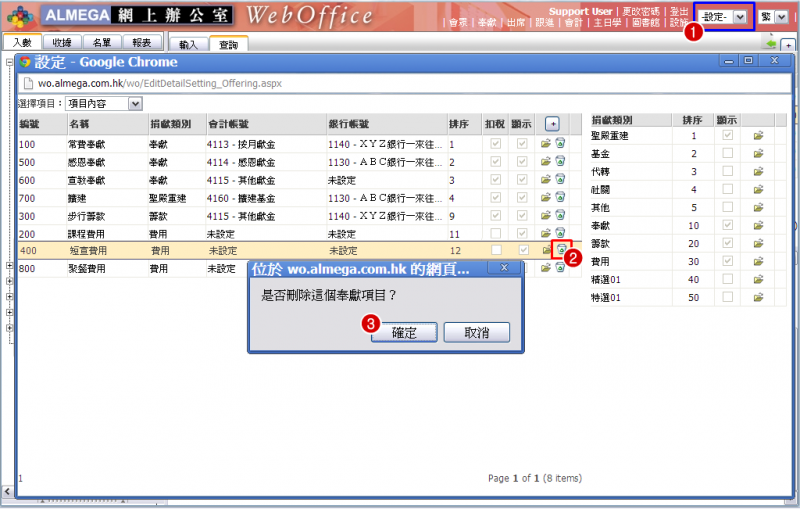Click the delete icon for row 400 短宣費用
800x509 pixels.
coord(561,249)
